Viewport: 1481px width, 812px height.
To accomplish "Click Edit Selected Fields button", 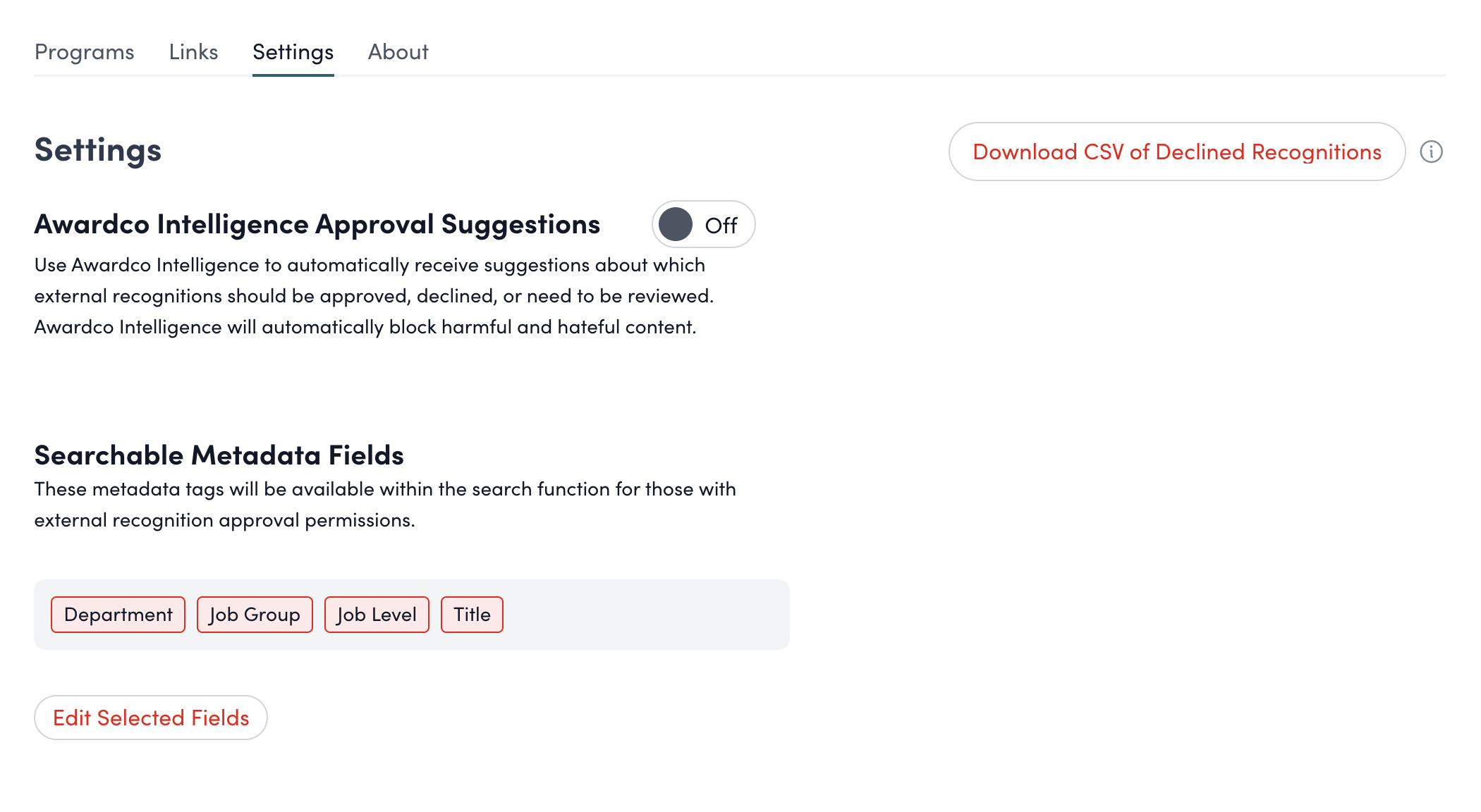I will (x=151, y=718).
